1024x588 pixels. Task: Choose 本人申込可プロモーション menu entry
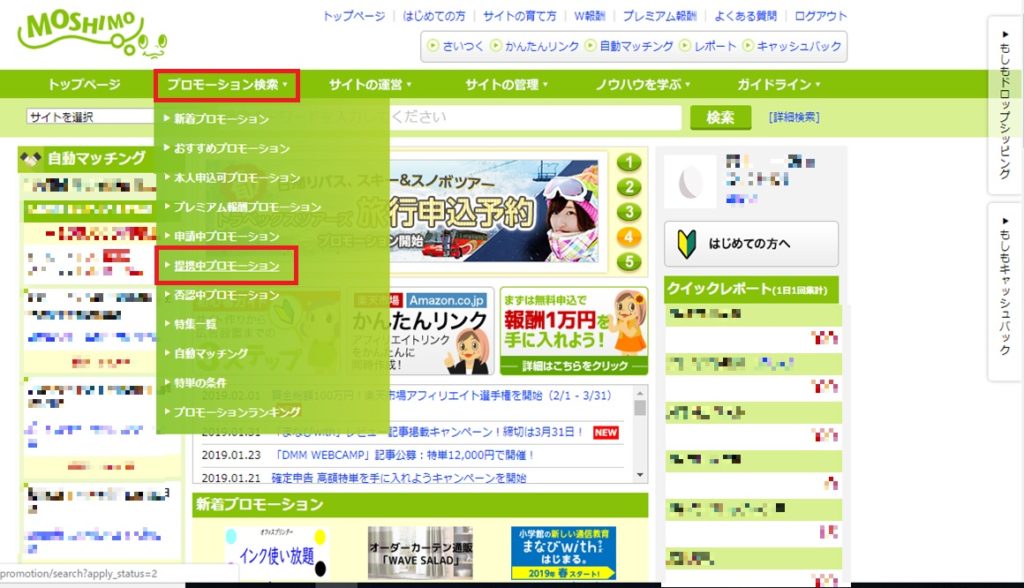point(236,178)
